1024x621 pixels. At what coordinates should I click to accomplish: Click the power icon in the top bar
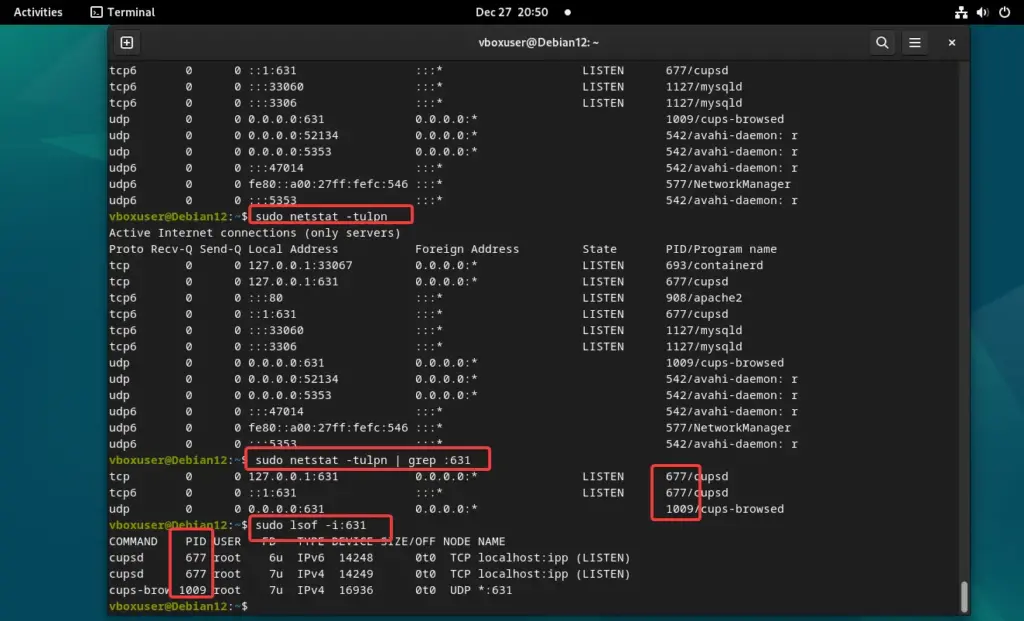1004,12
